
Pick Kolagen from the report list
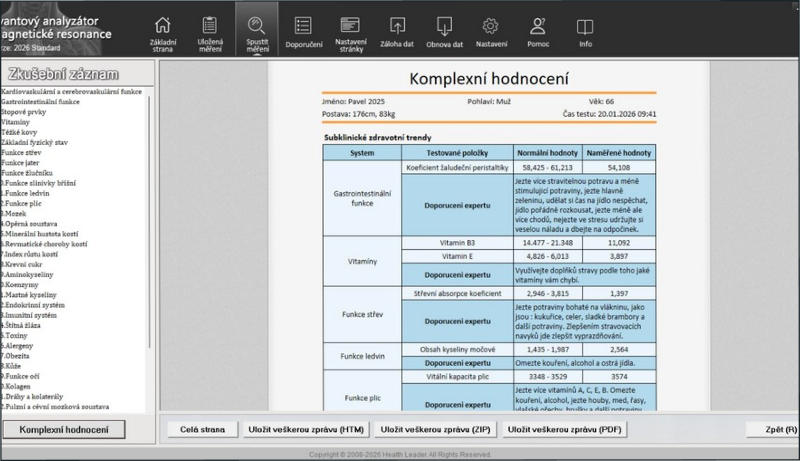[x=24, y=385]
